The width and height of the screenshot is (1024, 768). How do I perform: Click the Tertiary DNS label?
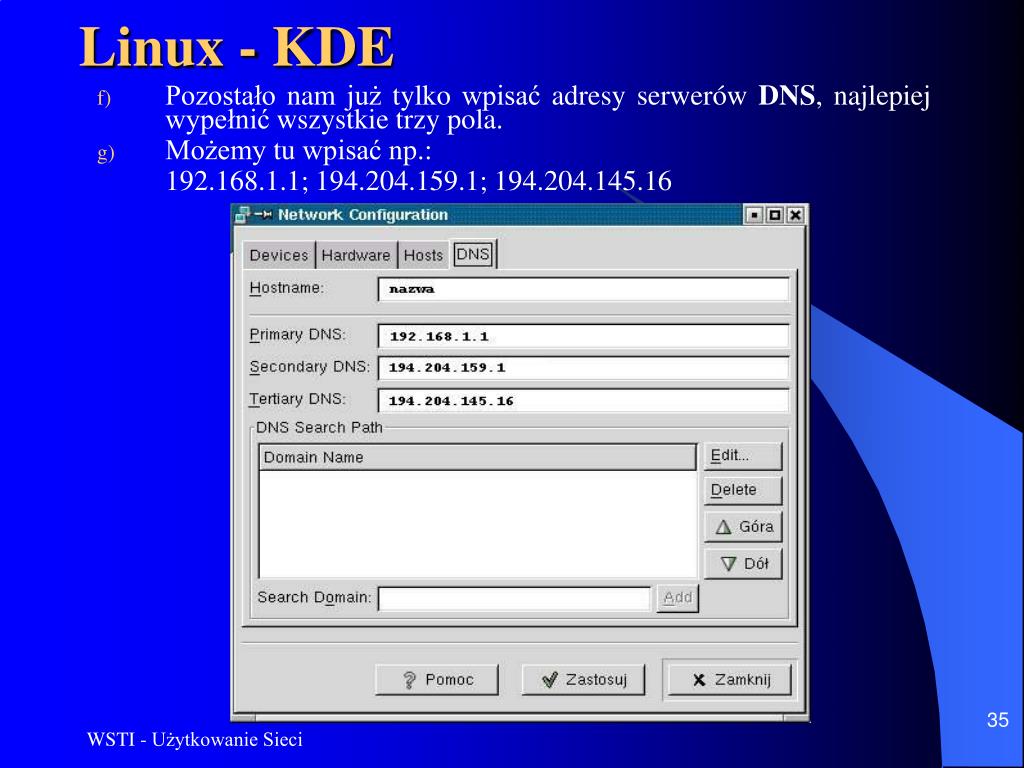[x=298, y=399]
